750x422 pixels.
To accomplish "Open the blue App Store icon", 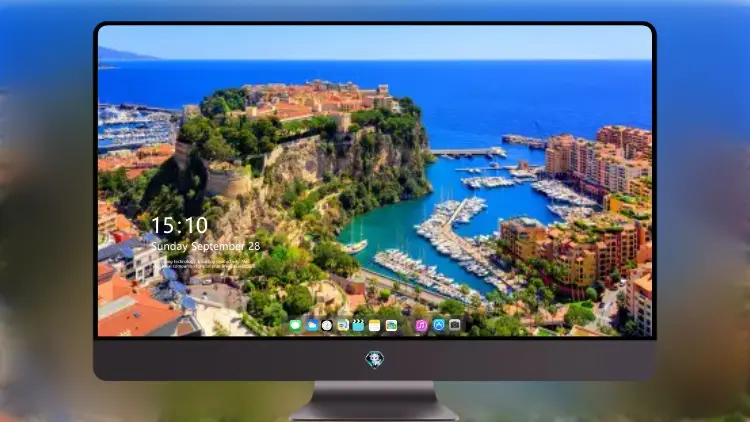I will tap(439, 325).
